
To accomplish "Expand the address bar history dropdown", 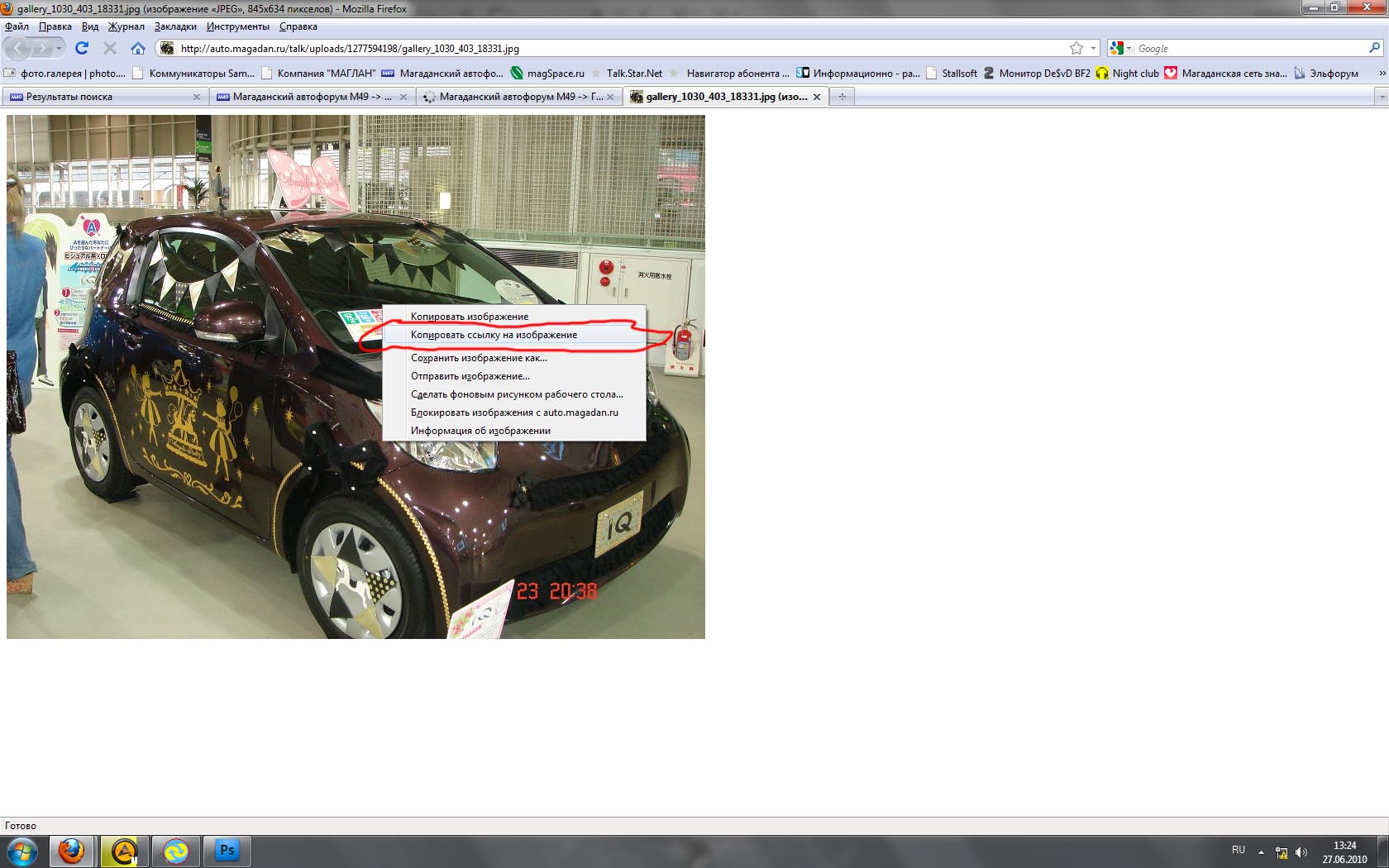I will (1093, 49).
